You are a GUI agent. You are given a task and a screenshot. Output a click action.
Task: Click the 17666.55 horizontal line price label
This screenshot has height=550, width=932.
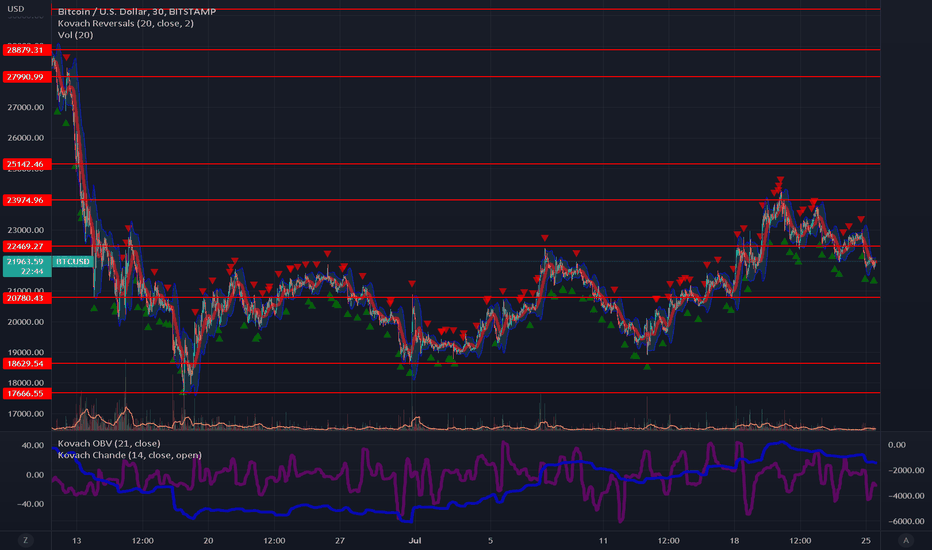coord(27,393)
